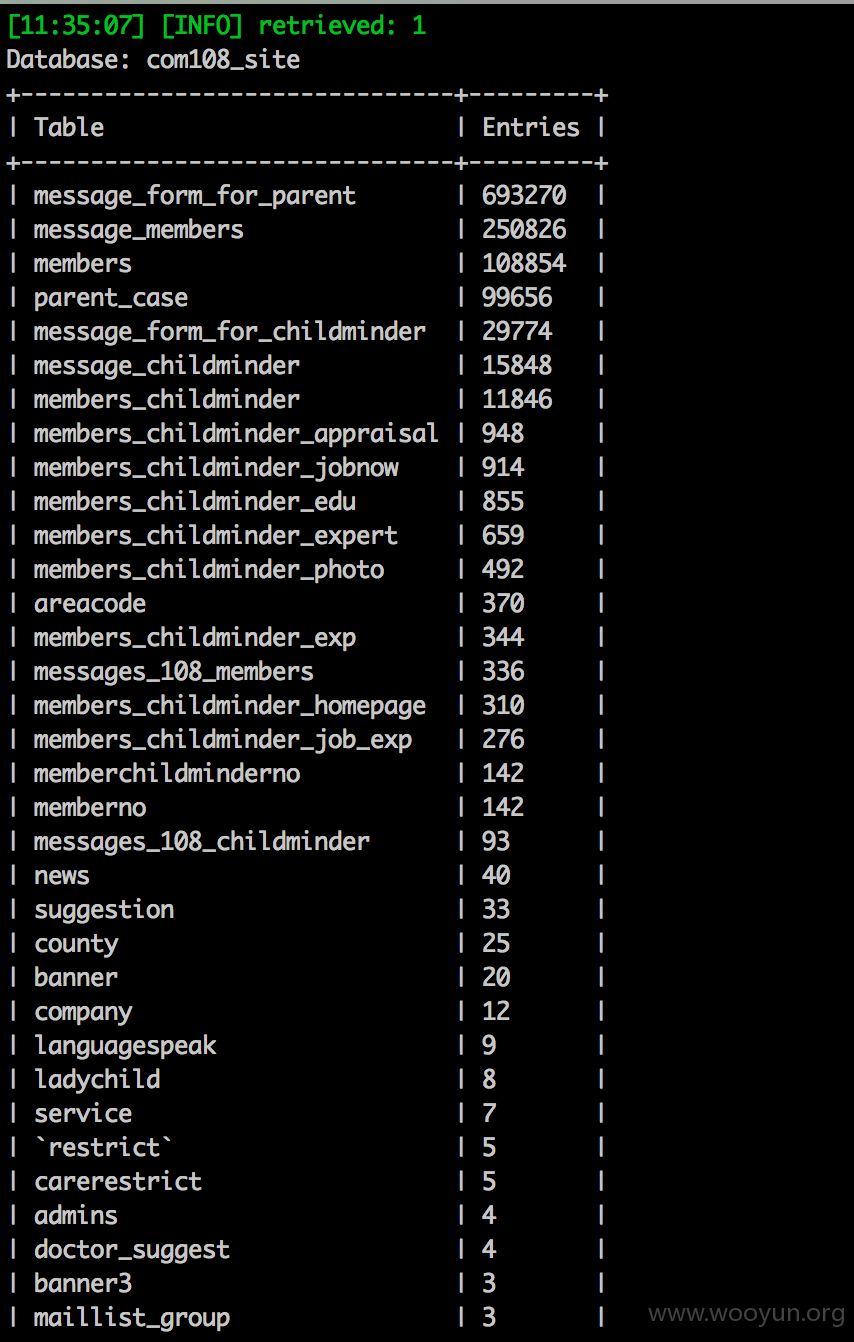Click the Entries column header
Viewport: 854px width, 1342px height.
[x=531, y=127]
